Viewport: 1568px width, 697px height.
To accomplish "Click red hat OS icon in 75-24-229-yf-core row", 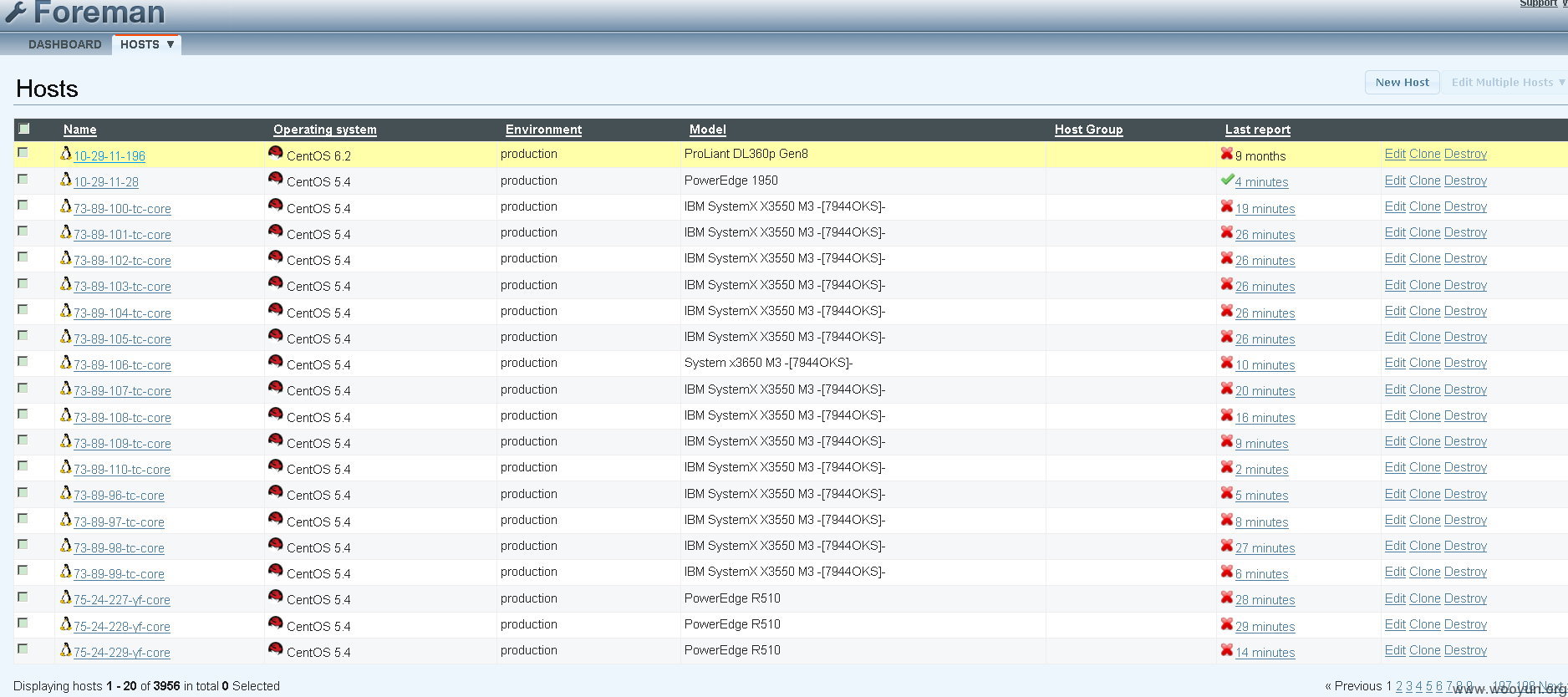I will tap(275, 649).
